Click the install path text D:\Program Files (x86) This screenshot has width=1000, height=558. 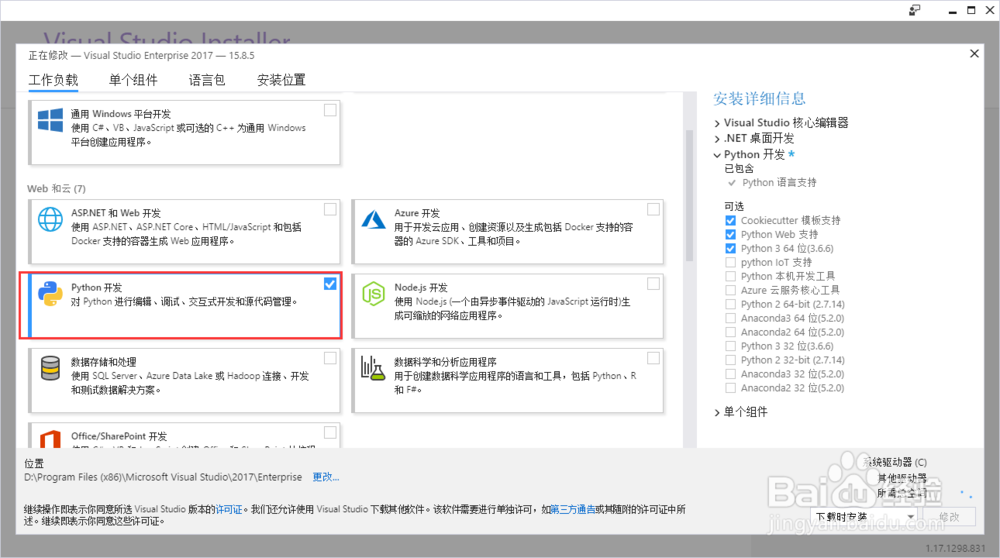163,477
